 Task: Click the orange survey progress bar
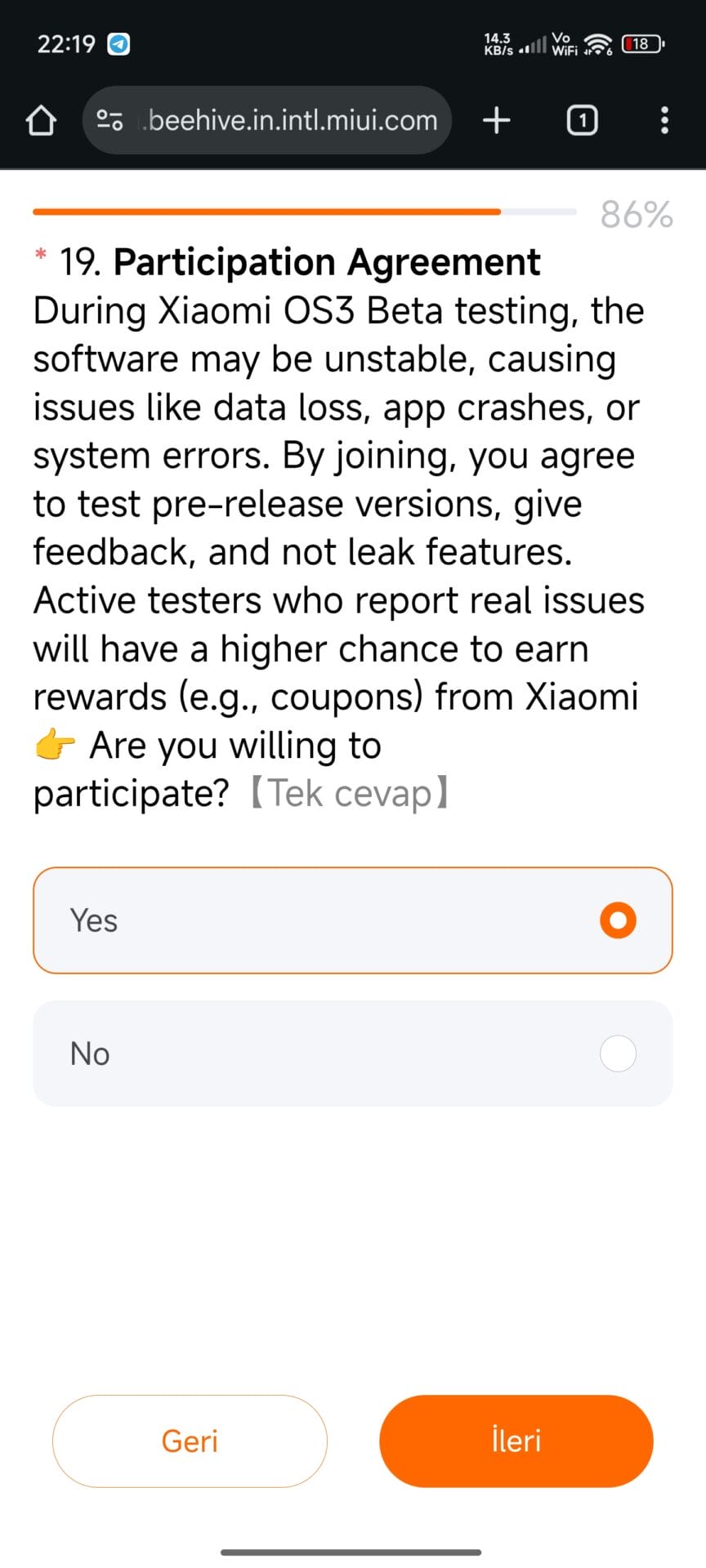(x=266, y=212)
